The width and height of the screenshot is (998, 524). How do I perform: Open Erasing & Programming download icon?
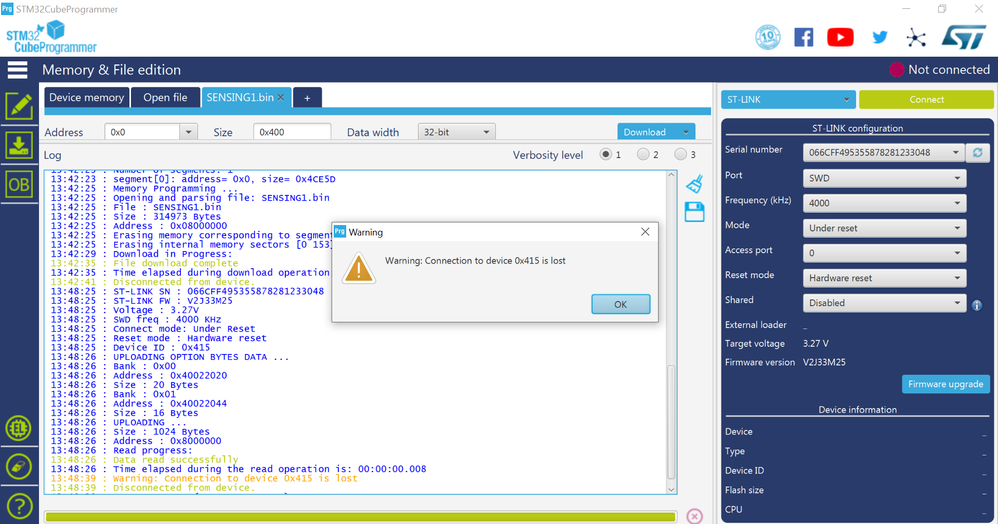coord(19,145)
